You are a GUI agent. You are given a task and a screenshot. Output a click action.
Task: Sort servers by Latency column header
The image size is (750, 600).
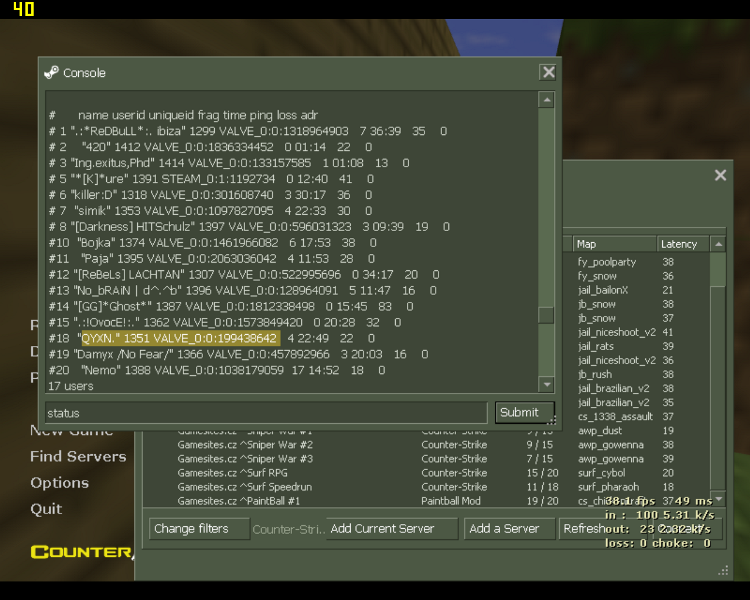click(x=683, y=244)
